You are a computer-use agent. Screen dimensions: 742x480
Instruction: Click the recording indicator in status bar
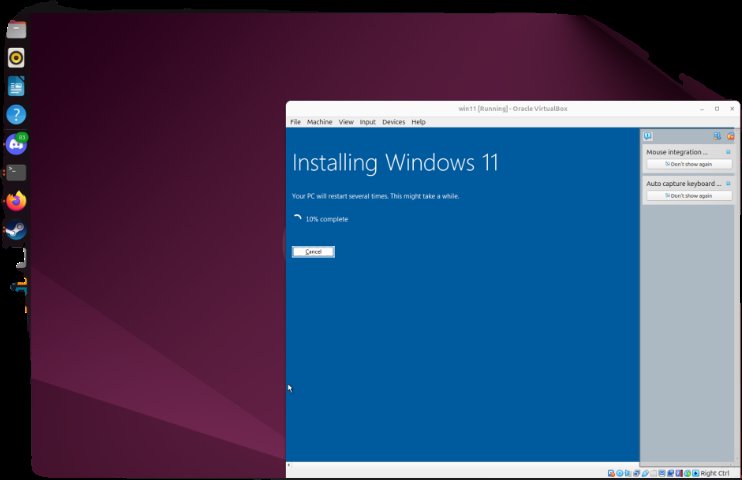[x=671, y=473]
